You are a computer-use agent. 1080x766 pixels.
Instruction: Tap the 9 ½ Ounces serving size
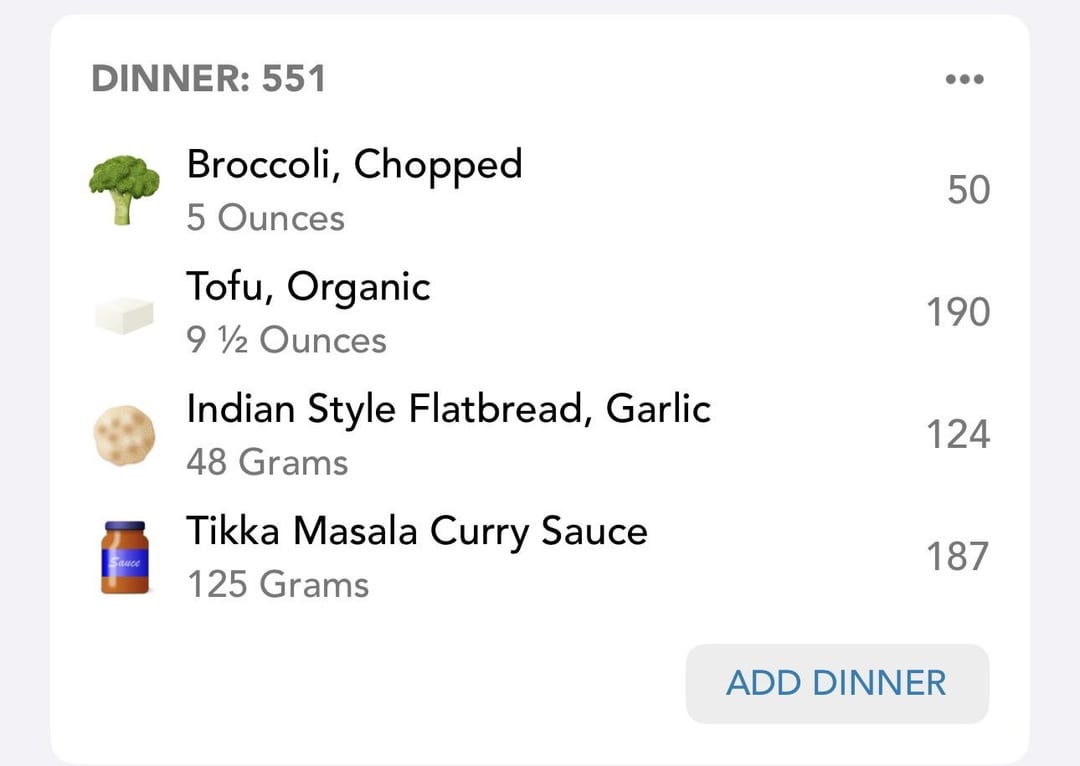(x=287, y=340)
